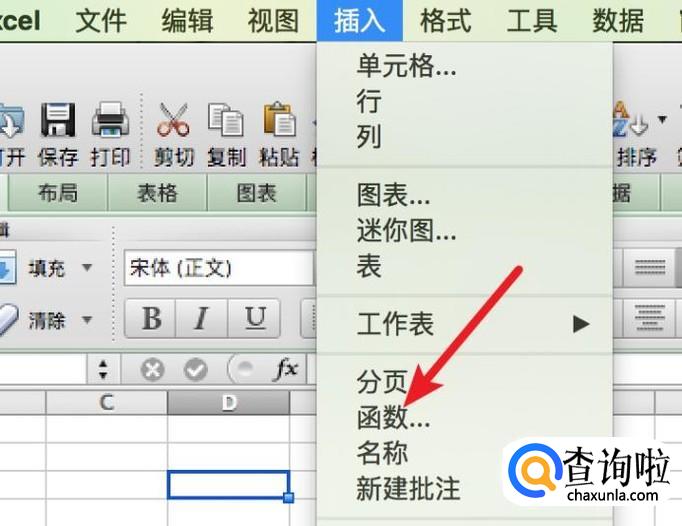Click the Sort (排序) A-Z icon
This screenshot has width=682, height=526.
630,120
